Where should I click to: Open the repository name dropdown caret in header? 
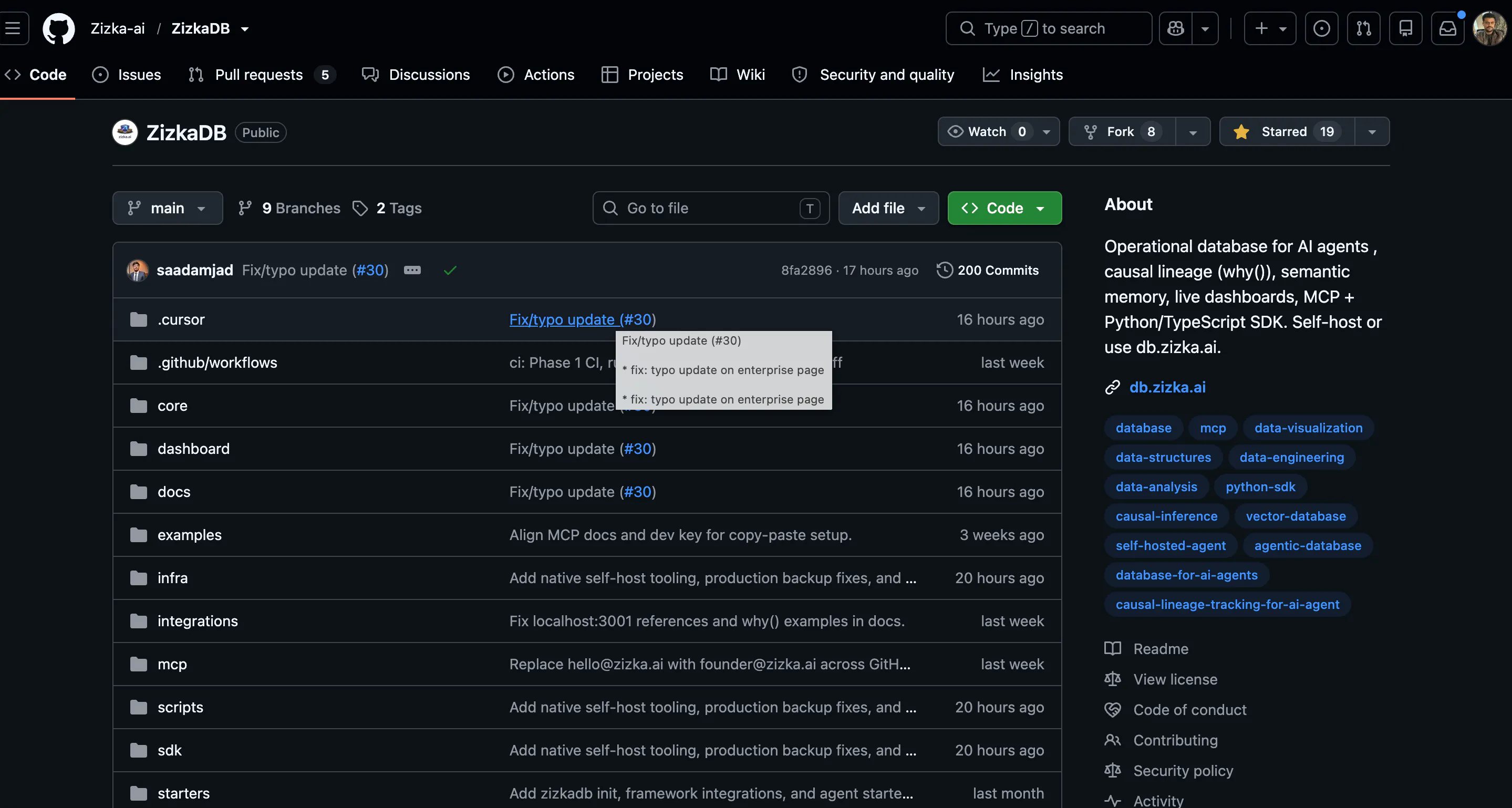[x=245, y=29]
